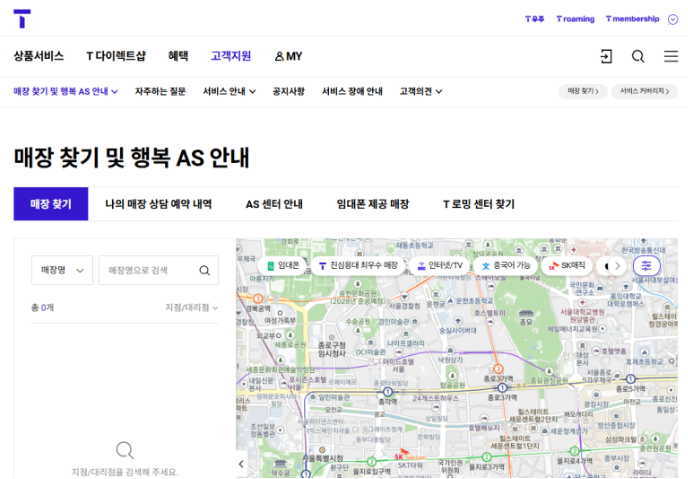Open the T 다이렉트샵 menu
The image size is (688, 479).
pyautogui.click(x=116, y=56)
